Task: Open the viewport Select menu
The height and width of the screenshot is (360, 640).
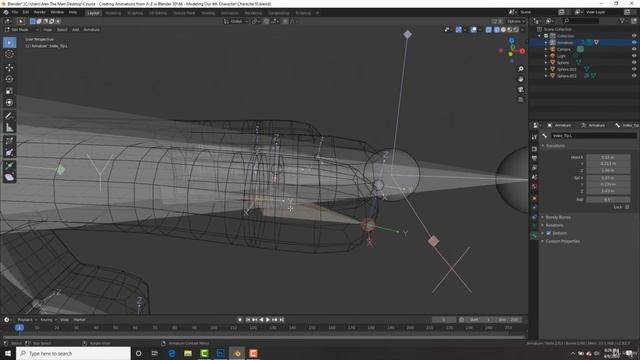Action: click(62, 30)
